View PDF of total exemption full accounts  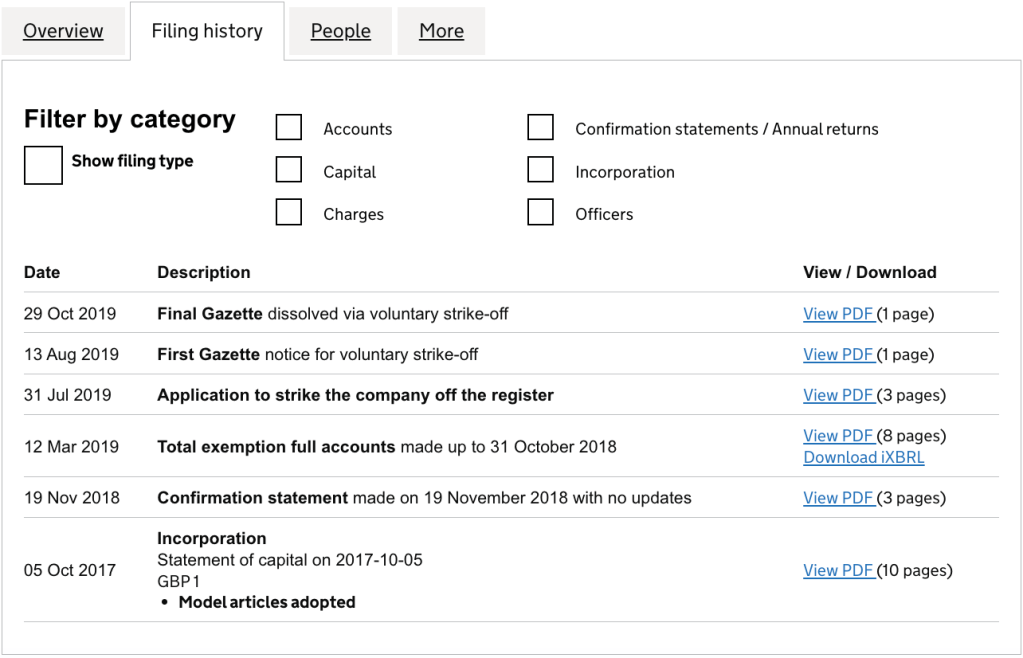click(838, 436)
